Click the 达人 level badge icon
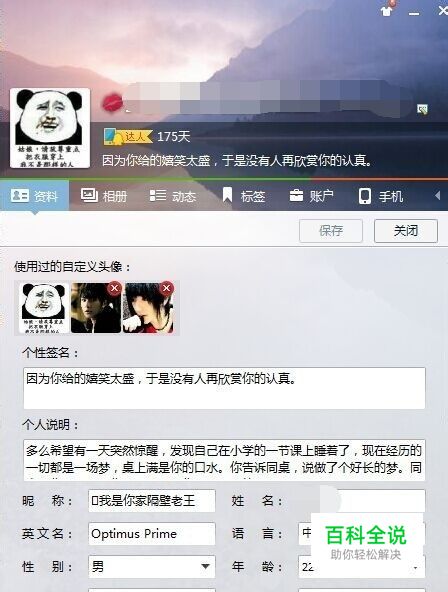 [128, 137]
